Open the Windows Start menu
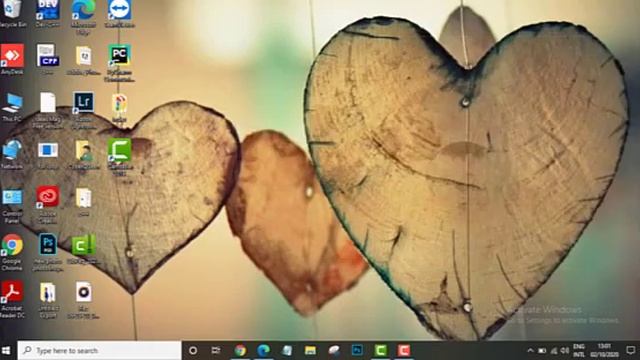Screen dimensions: 640x360 click(6, 350)
